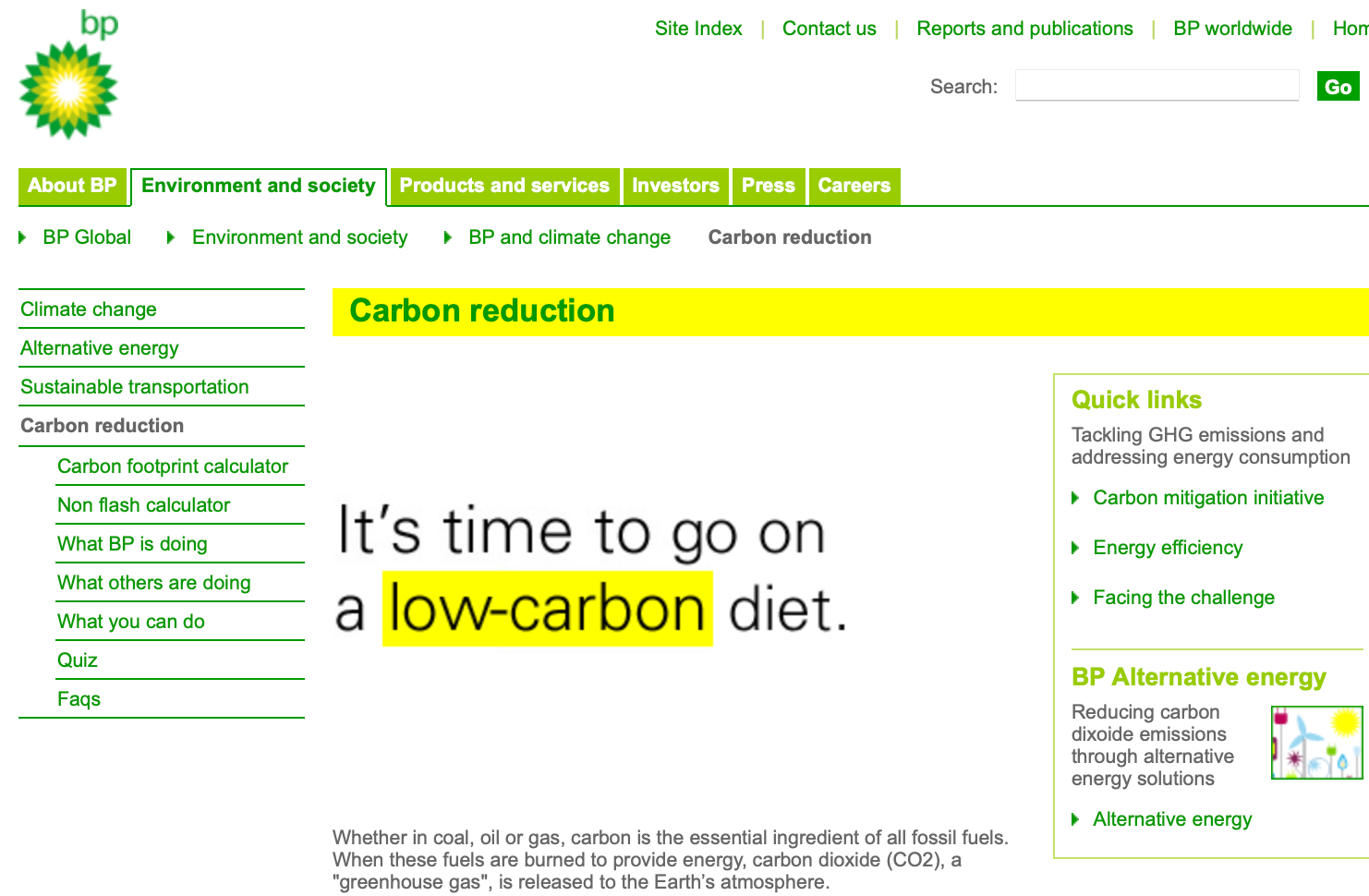Click arrow icon beside Facing the challenge
This screenshot has width=1369, height=896.
coord(1075,598)
